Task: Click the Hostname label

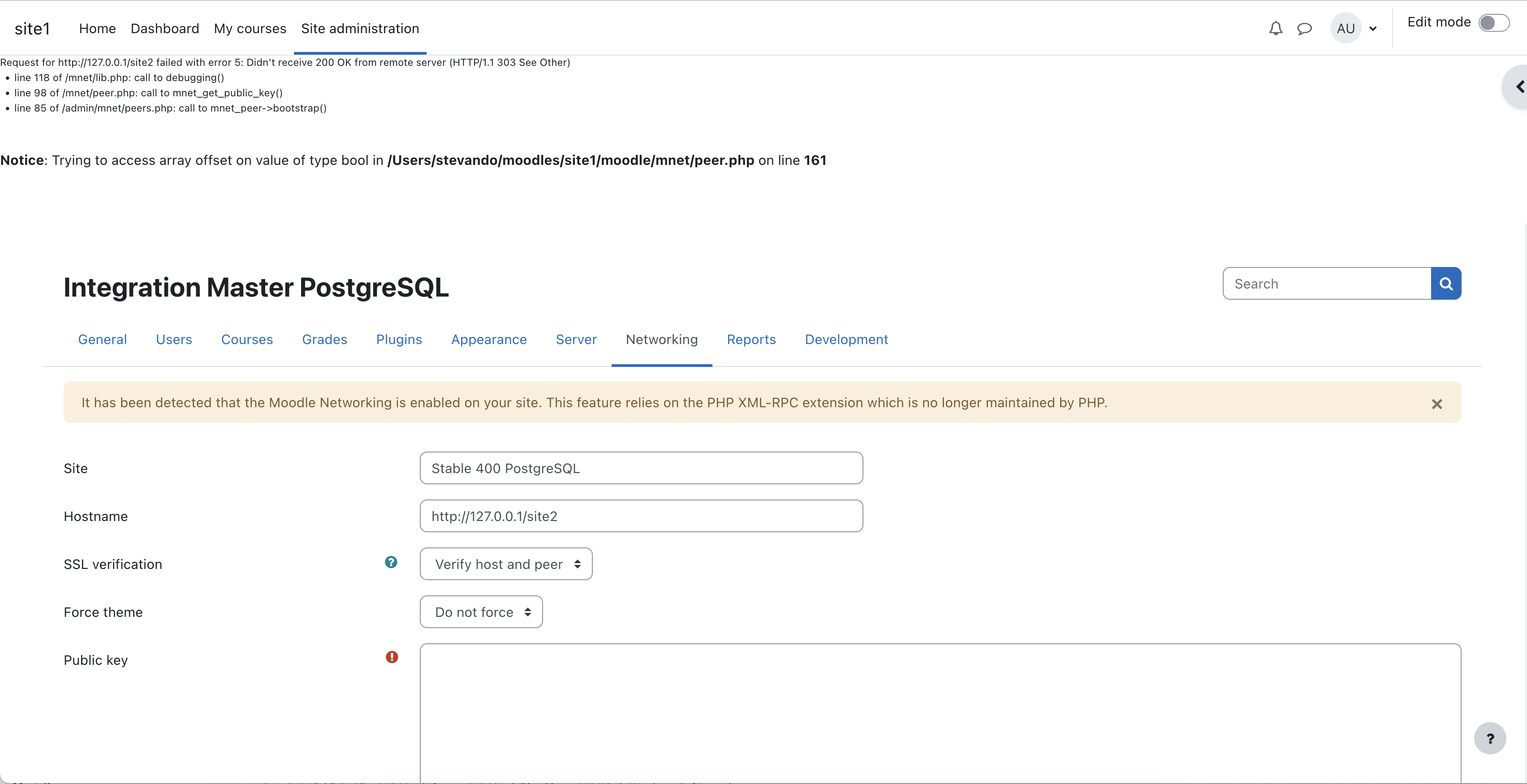Action: pyautogui.click(x=95, y=516)
